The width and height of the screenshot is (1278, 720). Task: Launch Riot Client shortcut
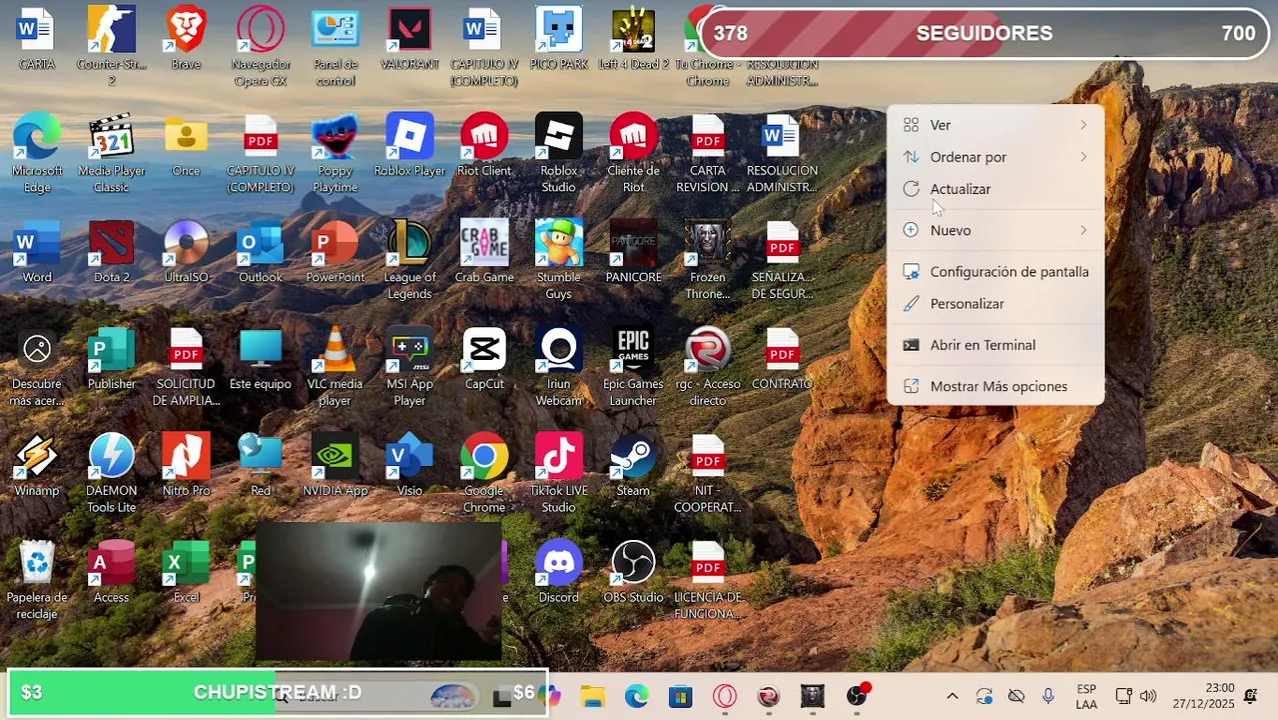pos(484,147)
